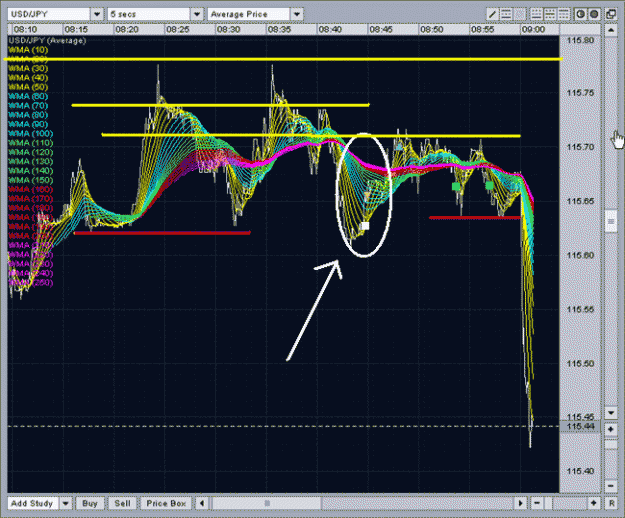Click the darker round clock toolbar icon
Image resolution: width=625 pixels, height=518 pixels.
point(594,14)
